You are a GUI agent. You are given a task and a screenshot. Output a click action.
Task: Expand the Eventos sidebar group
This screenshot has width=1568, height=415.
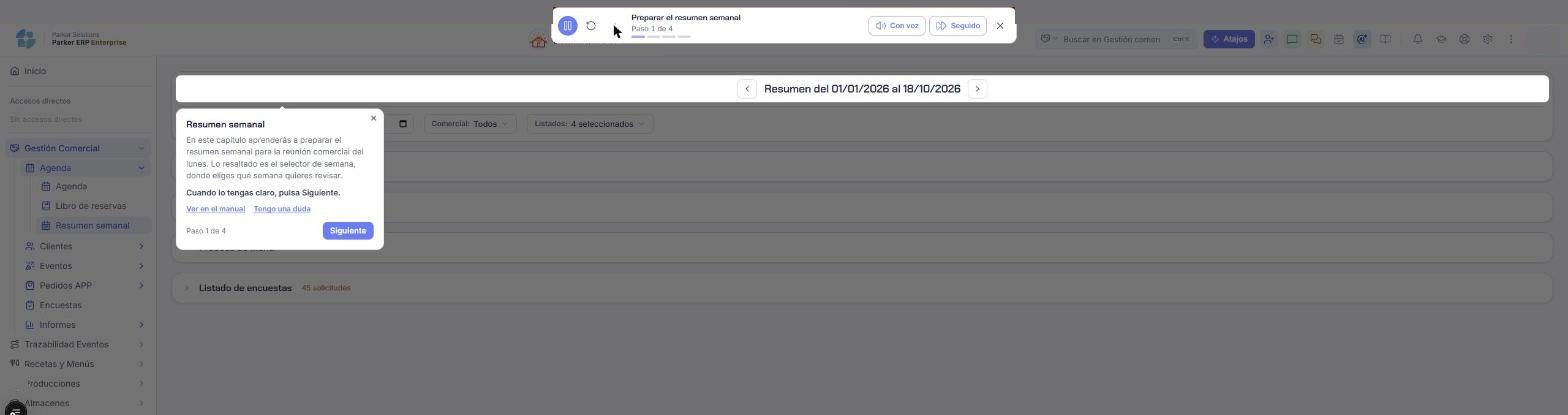(141, 266)
